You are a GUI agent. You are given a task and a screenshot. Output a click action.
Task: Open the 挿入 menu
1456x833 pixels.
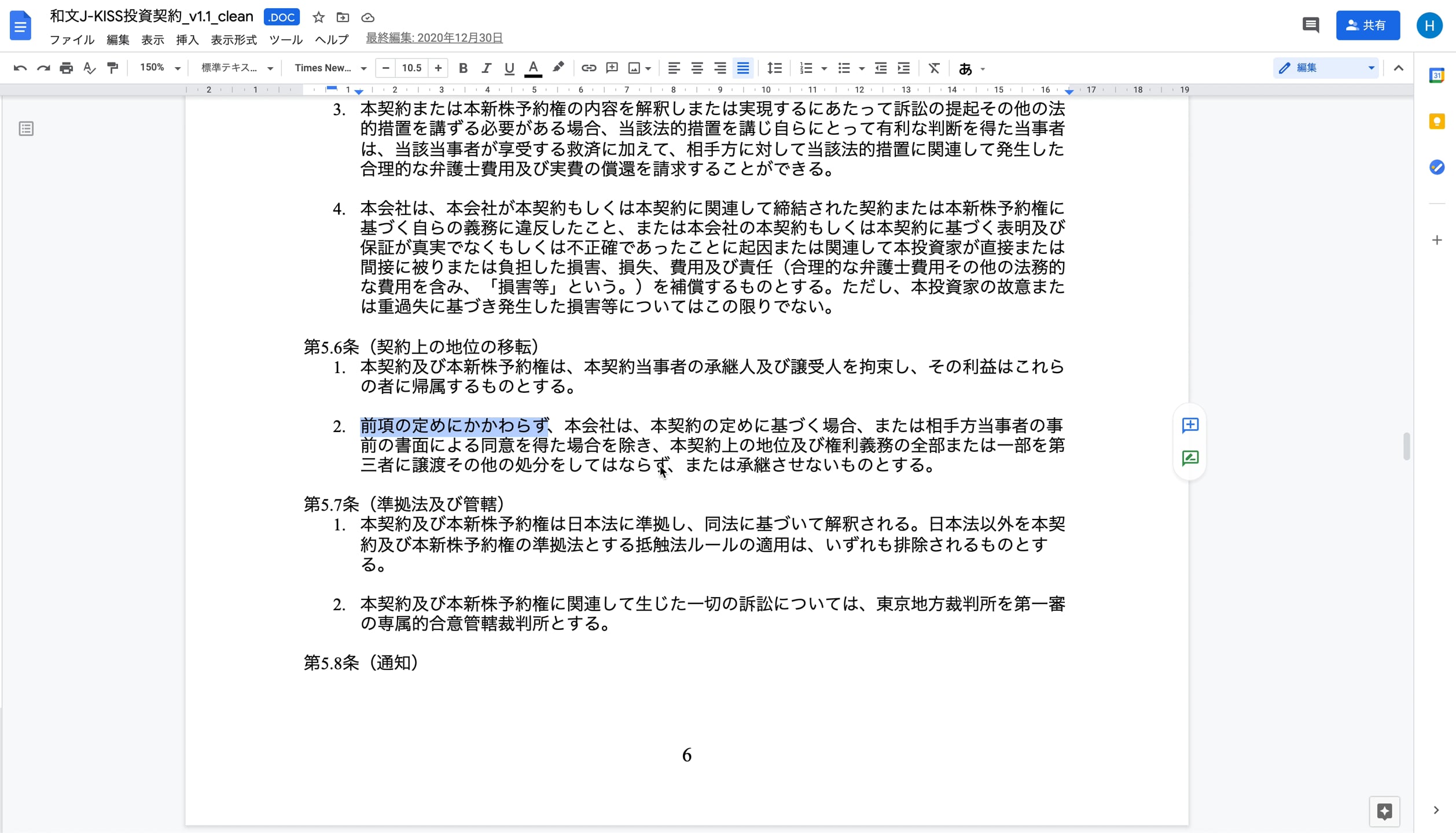click(x=186, y=40)
